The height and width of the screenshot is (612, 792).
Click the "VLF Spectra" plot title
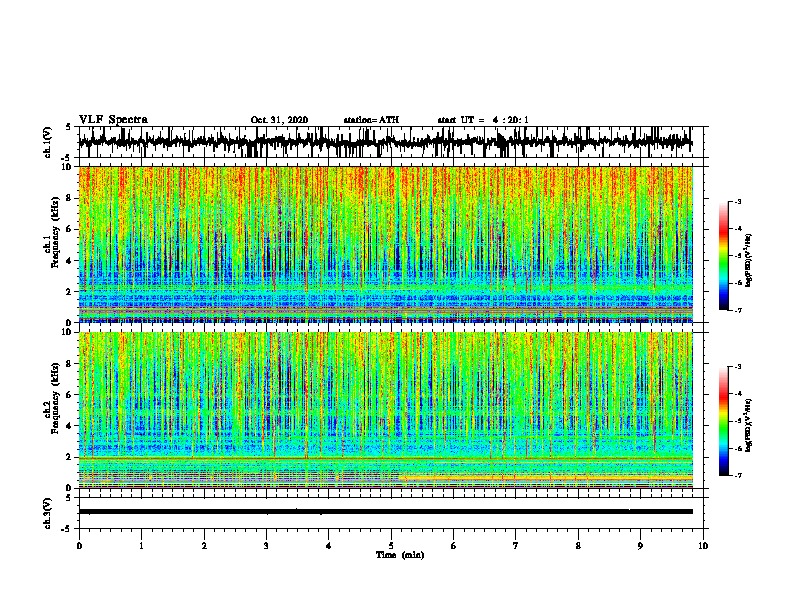tap(113, 120)
